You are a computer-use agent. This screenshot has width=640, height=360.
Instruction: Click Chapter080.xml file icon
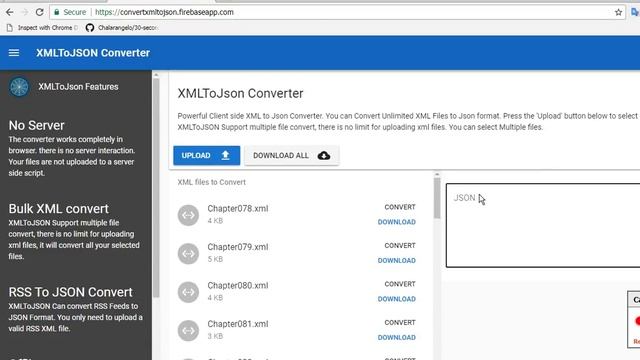coord(188,292)
